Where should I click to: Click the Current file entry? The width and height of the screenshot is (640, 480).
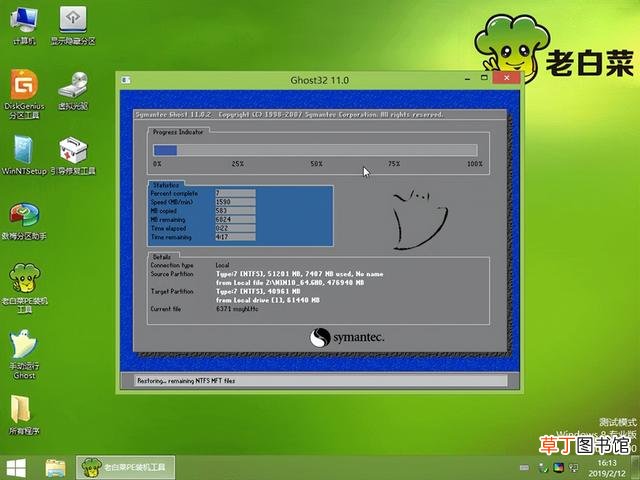point(237,309)
